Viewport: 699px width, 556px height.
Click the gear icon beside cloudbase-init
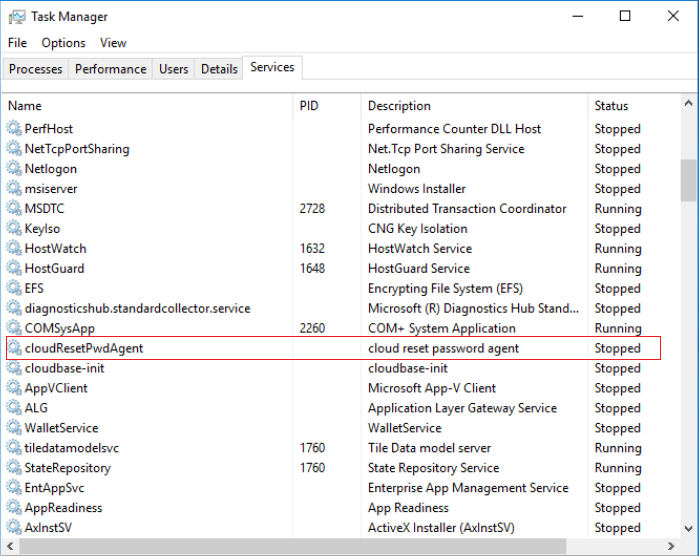[x=14, y=368]
